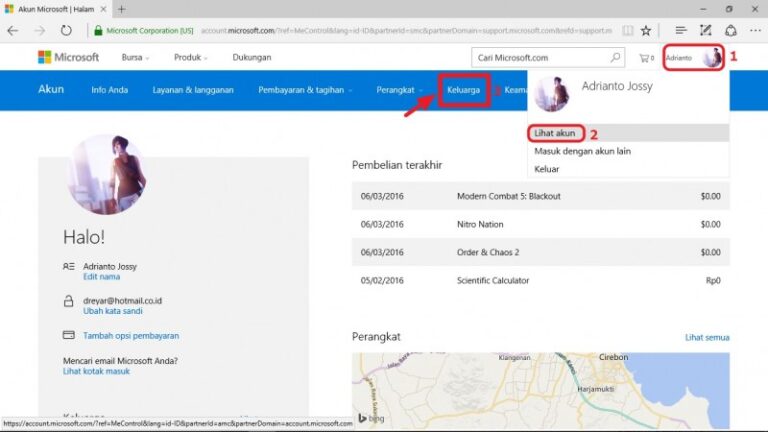This screenshot has height=432, width=768.
Task: Click email dreyar@hotmail.co.id text
Action: coord(122,301)
